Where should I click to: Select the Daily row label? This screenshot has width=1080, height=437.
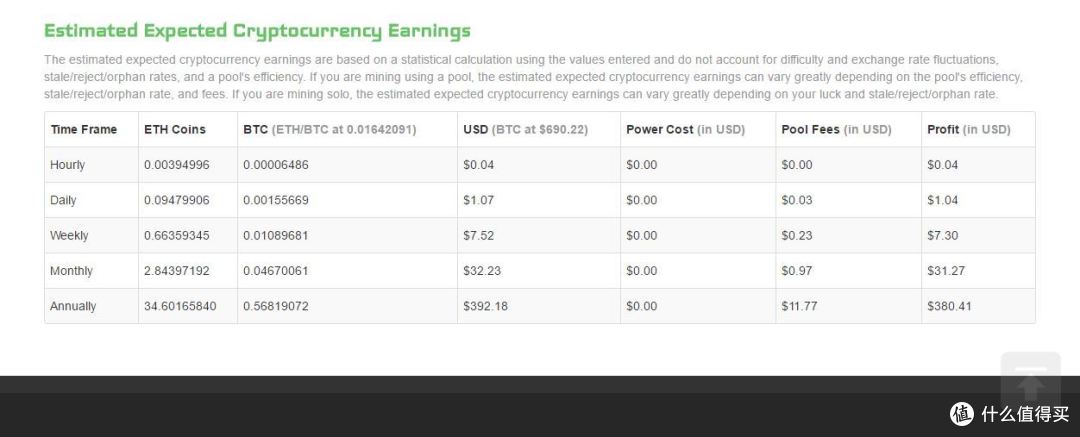coord(63,201)
